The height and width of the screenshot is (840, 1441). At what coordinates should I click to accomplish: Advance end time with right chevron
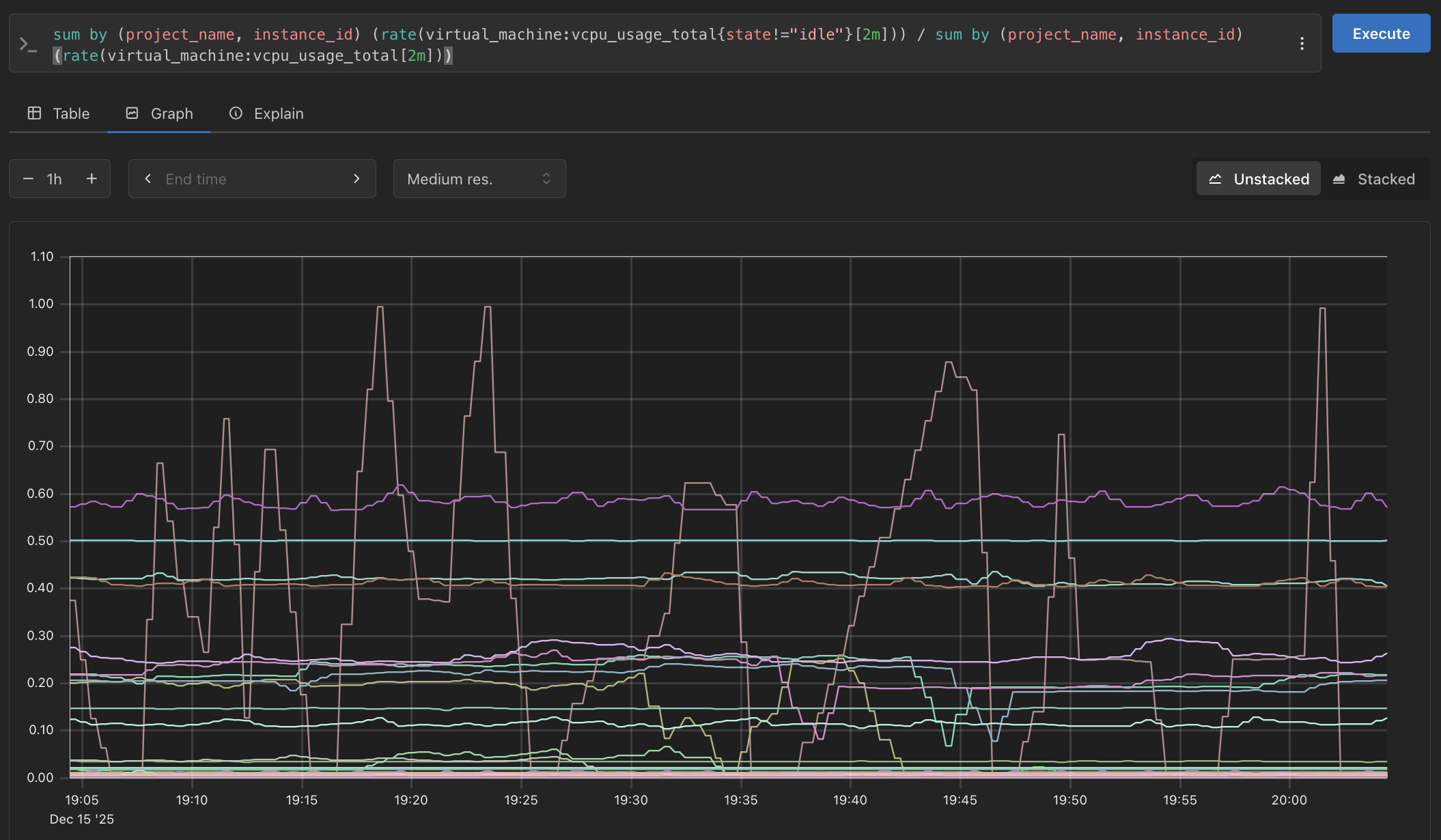(x=356, y=179)
